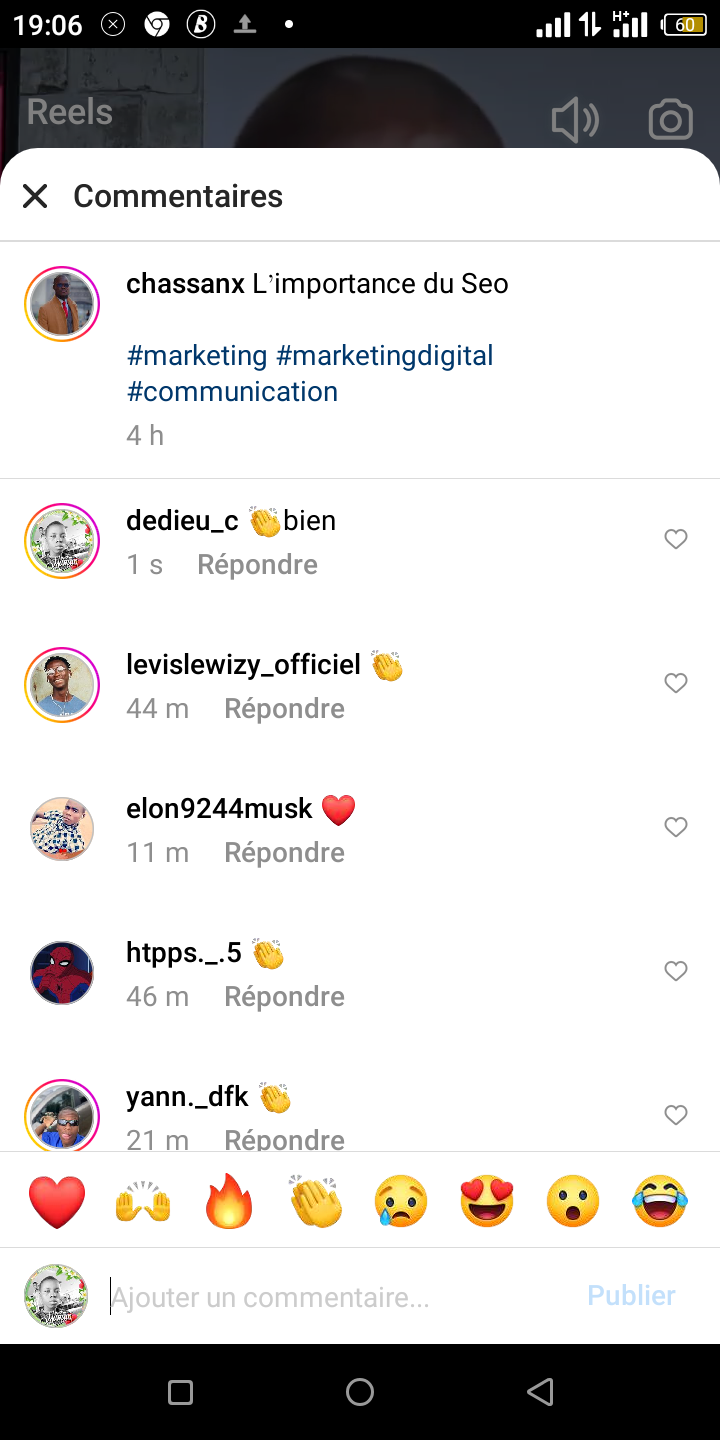Like dedieu_c's comment
The width and height of the screenshot is (720, 1440).
point(676,539)
